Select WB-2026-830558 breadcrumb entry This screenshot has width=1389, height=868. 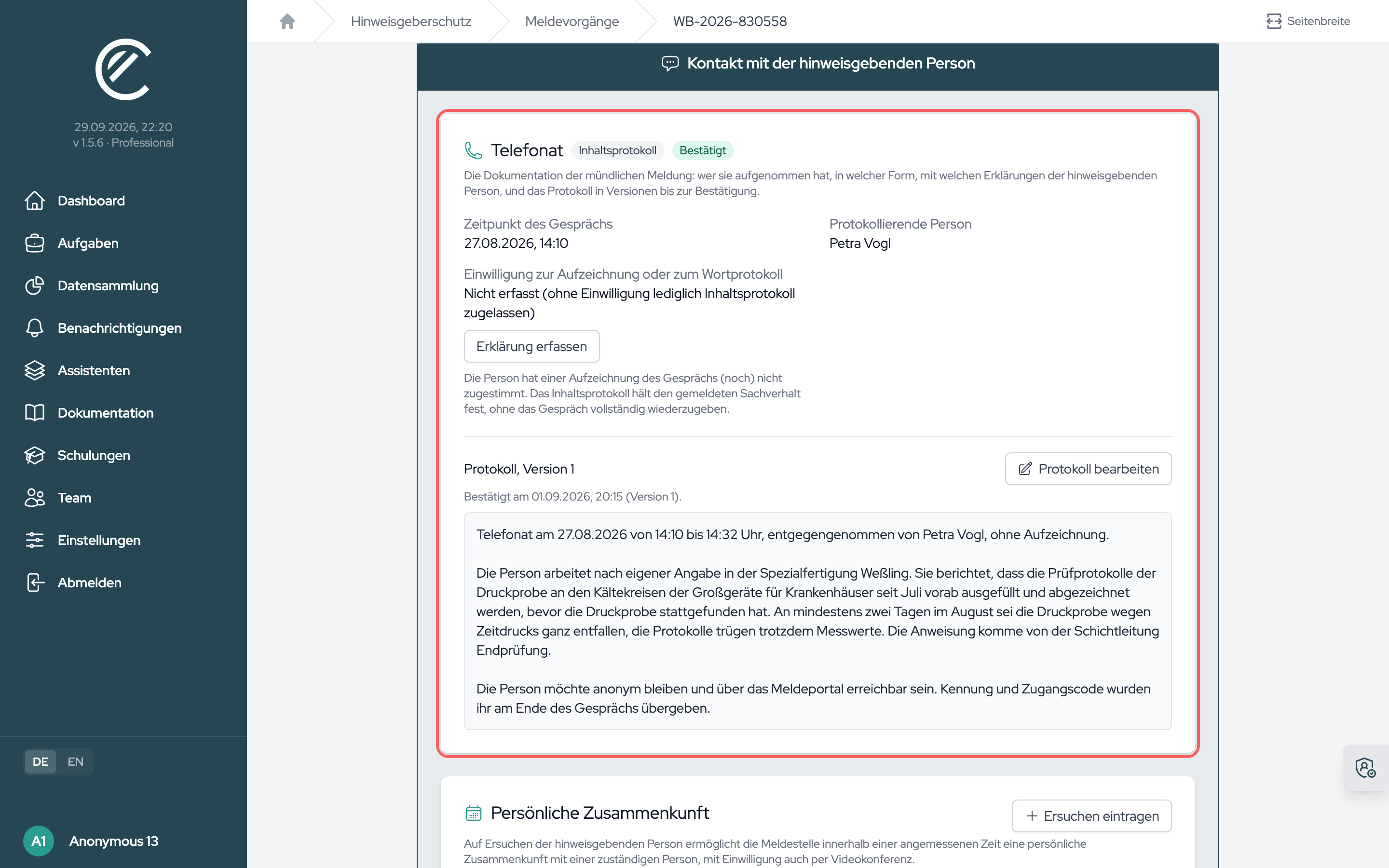coord(730,21)
